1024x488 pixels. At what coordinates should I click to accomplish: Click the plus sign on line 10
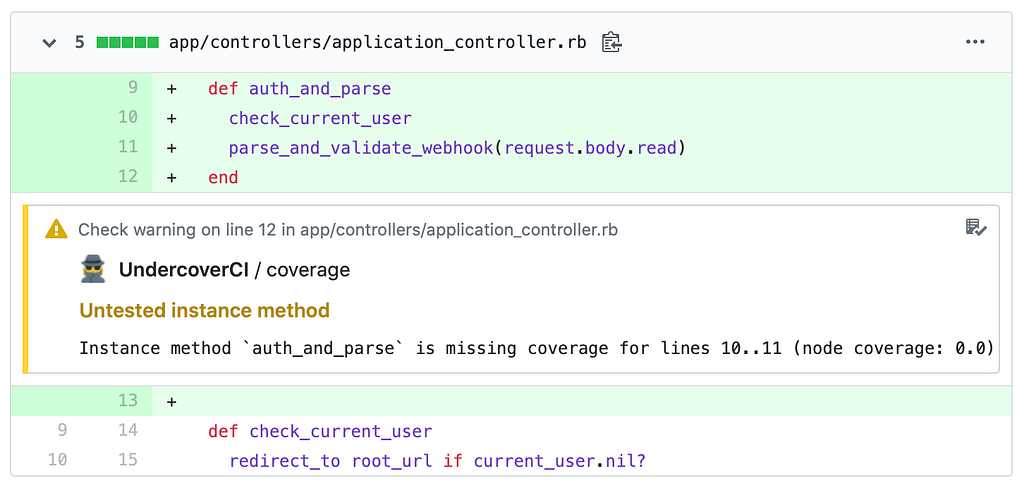coord(172,118)
